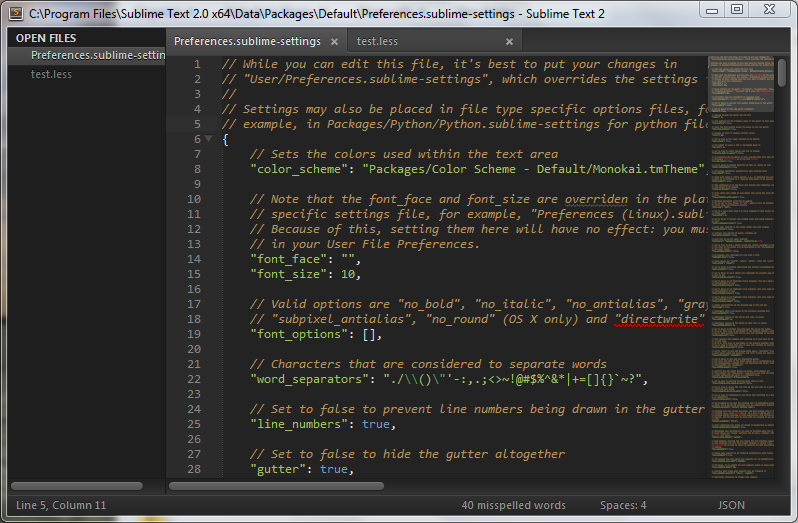Click line number 1 in the gutter
This screenshot has width=798, height=523.
197,64
